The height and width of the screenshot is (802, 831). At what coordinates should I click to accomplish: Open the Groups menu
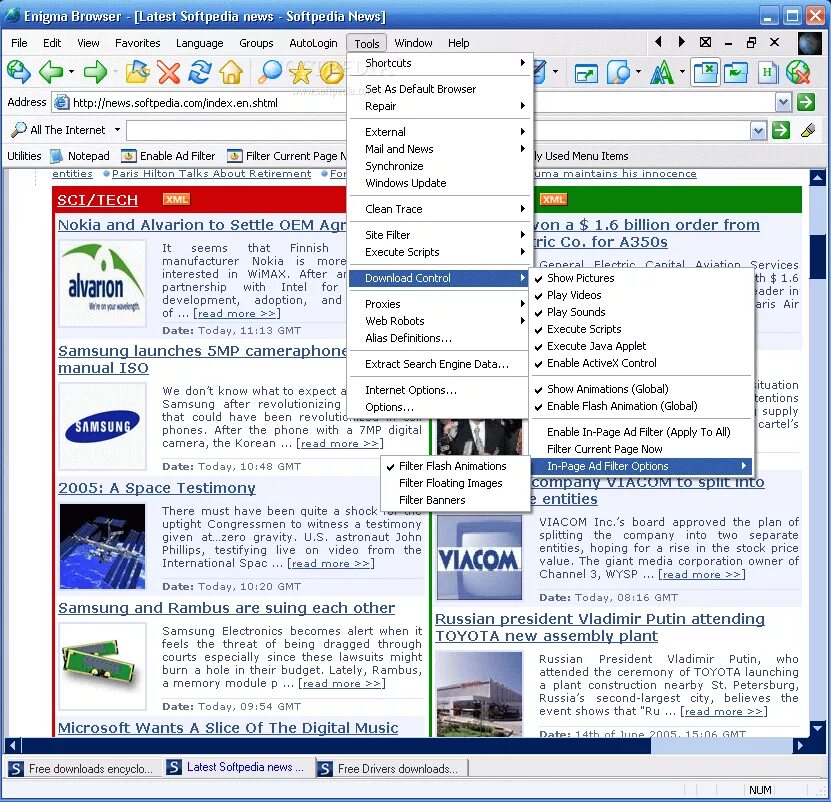coord(256,43)
